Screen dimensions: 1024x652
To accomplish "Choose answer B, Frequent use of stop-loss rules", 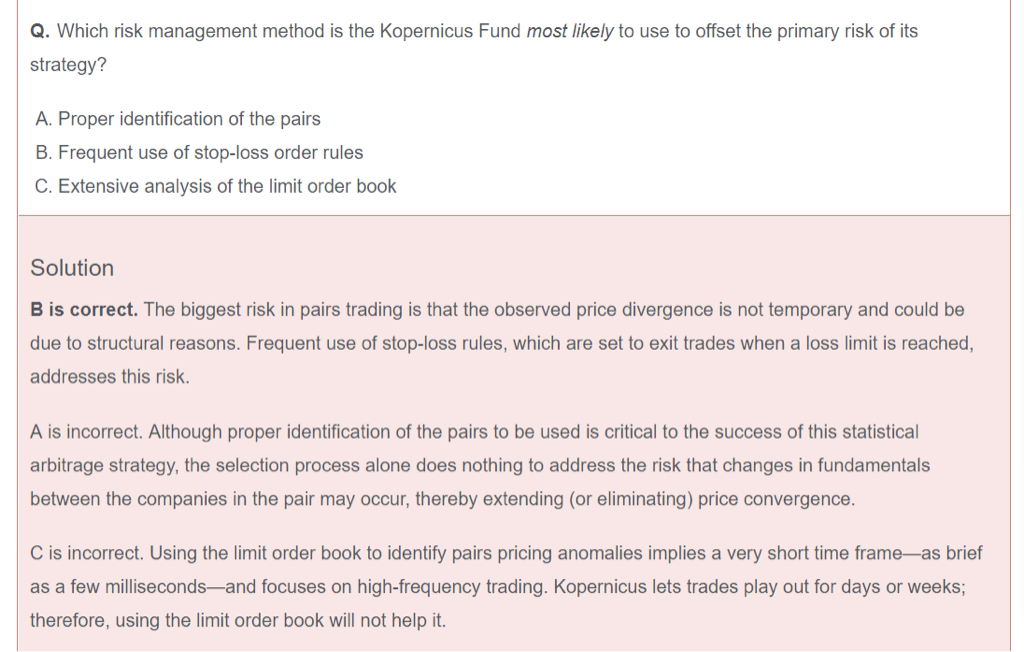I will [x=198, y=153].
